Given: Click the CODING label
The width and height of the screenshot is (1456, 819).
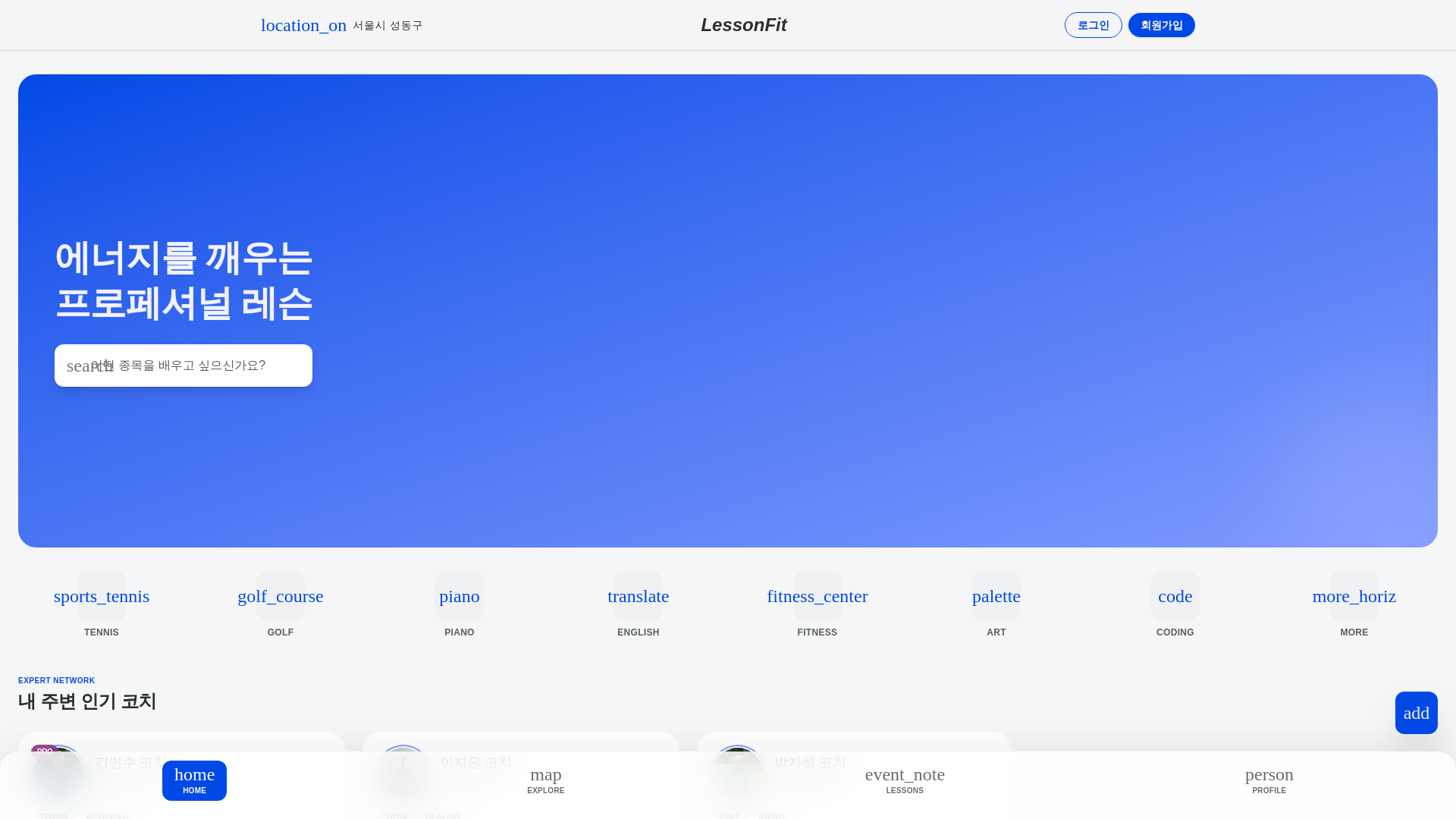Looking at the screenshot, I should click(1175, 632).
